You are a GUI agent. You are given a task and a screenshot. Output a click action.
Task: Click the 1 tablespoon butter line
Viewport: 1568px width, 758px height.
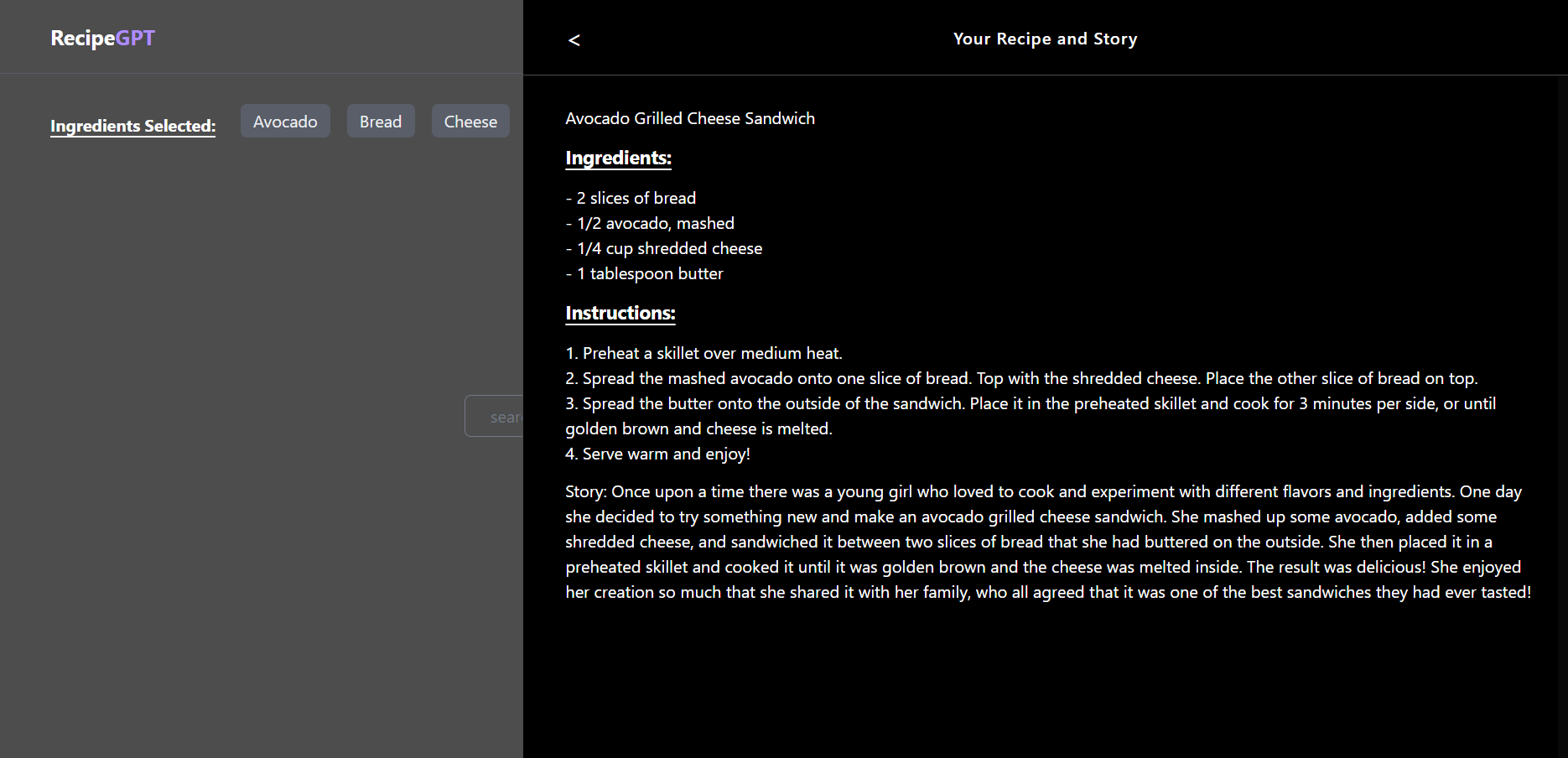click(x=644, y=273)
